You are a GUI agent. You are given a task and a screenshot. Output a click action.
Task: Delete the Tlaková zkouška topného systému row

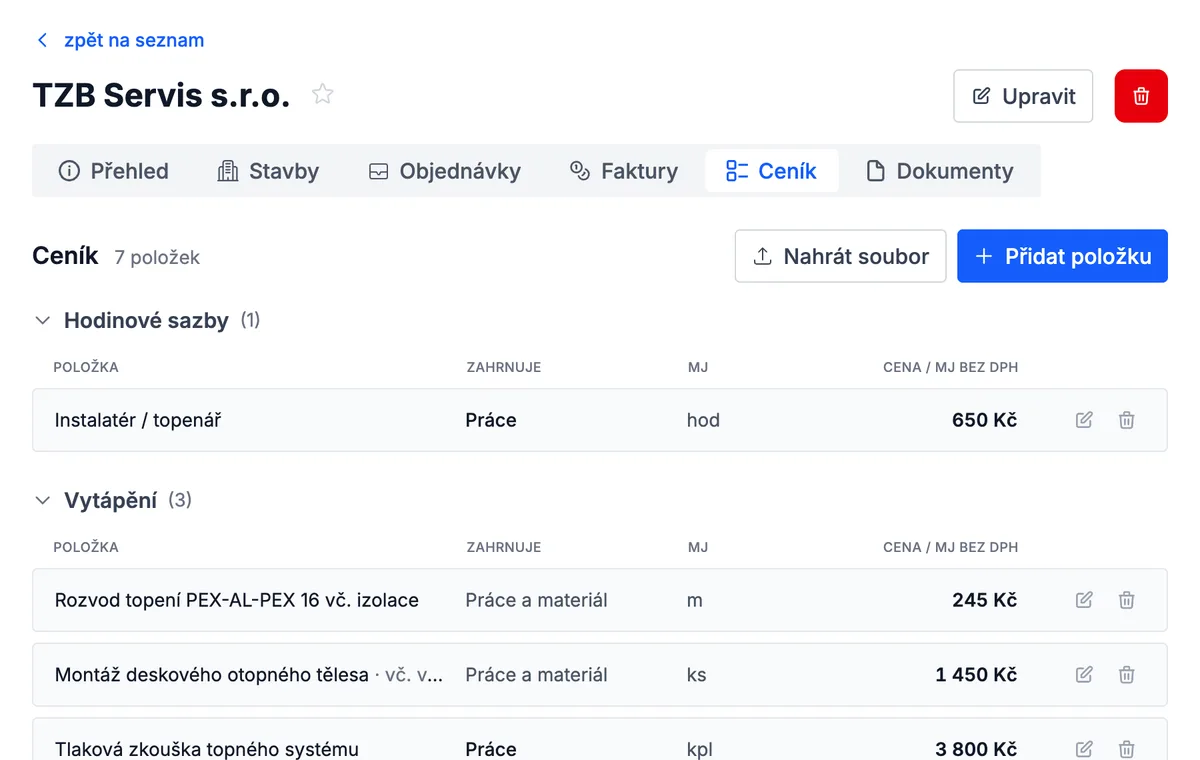(1127, 749)
